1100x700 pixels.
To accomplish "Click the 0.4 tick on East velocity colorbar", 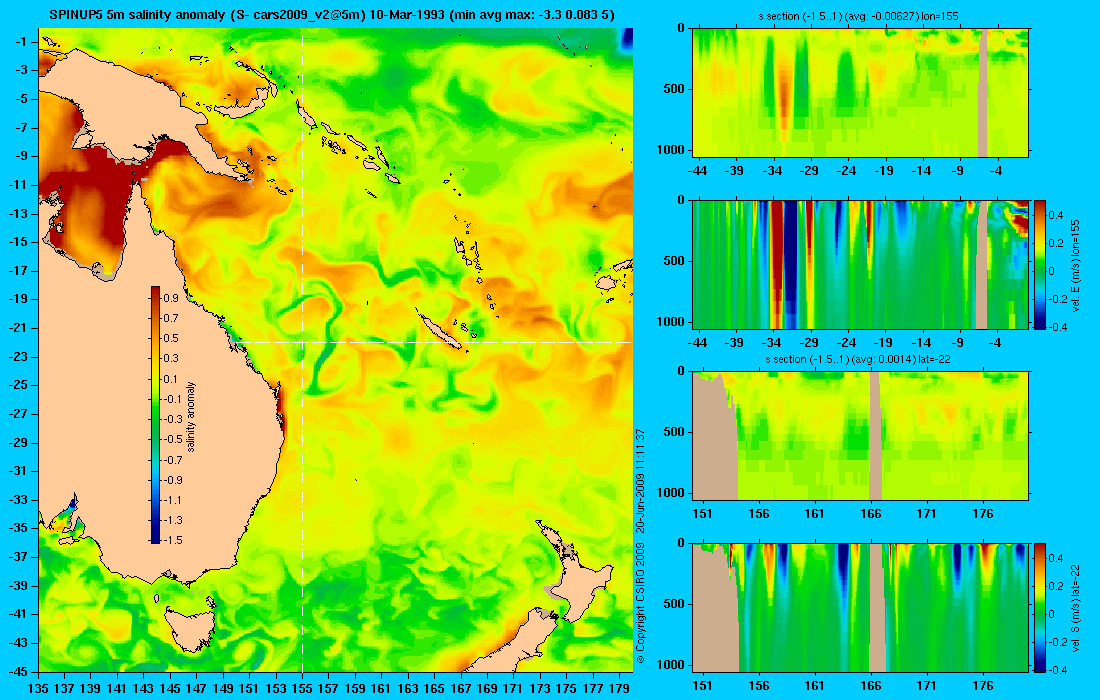I will click(1056, 215).
